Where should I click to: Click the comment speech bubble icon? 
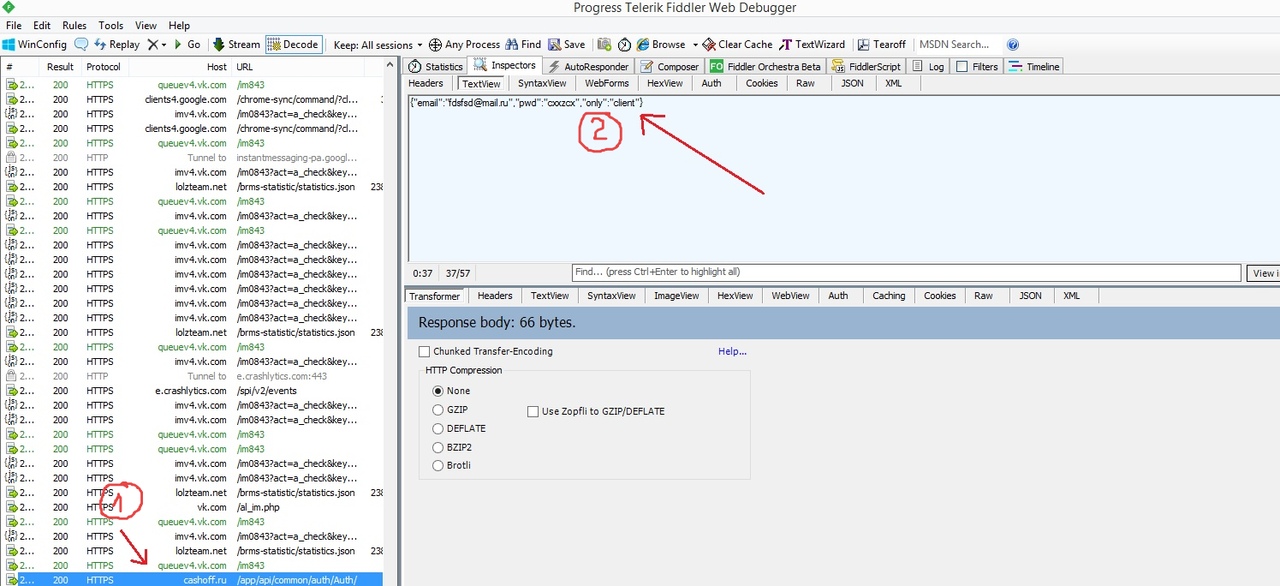pyautogui.click(x=81, y=45)
